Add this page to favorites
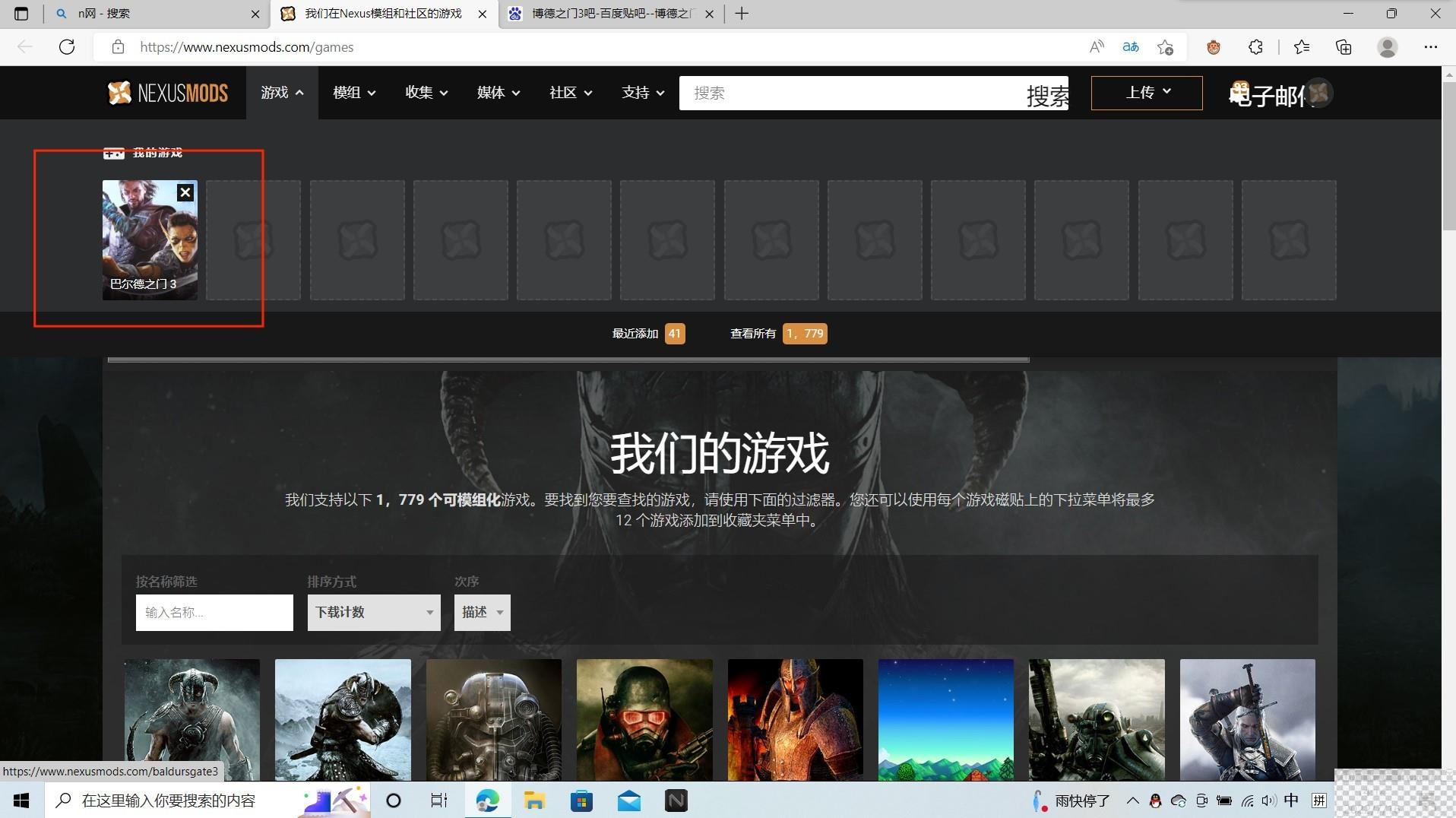The image size is (1456, 818). coord(1166,47)
